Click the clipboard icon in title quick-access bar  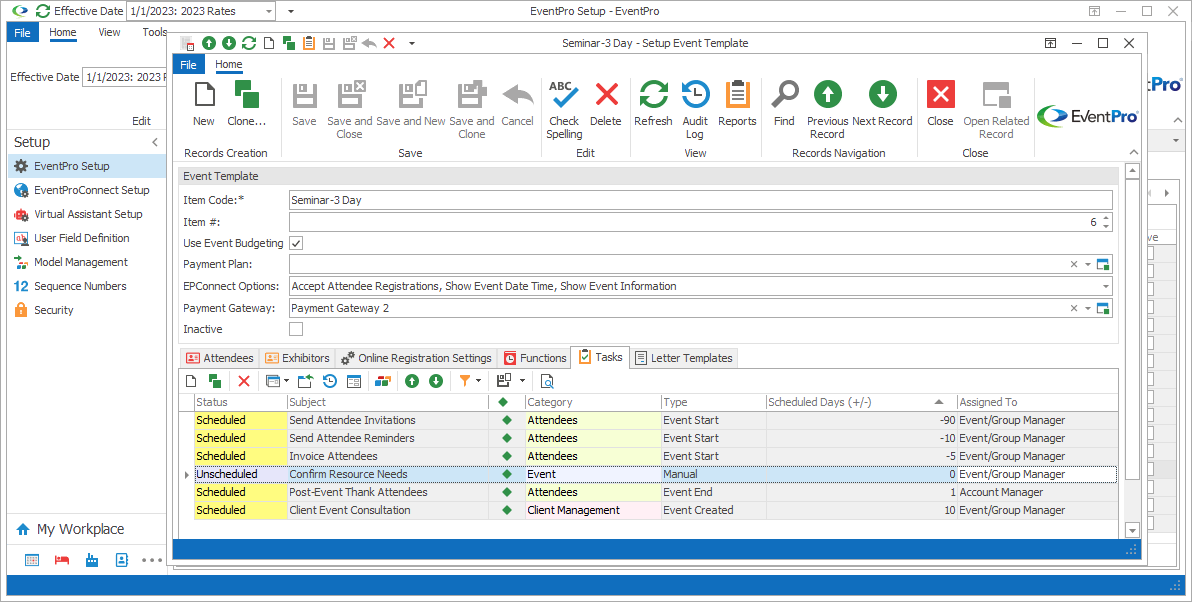309,43
